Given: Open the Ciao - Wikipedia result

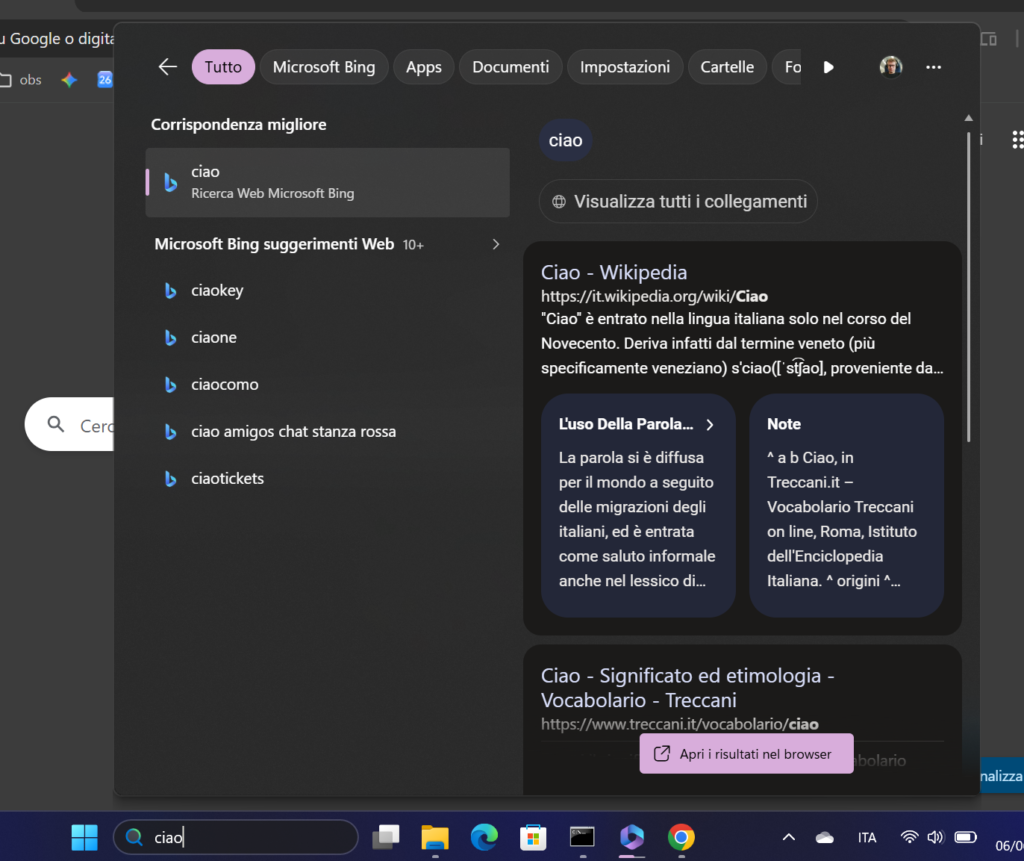Looking at the screenshot, I should coord(613,272).
